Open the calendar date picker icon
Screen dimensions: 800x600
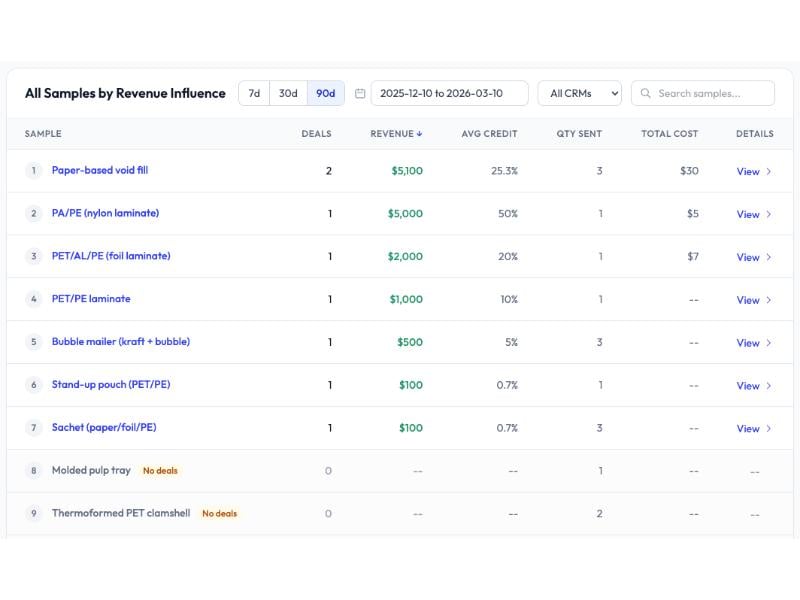click(359, 92)
